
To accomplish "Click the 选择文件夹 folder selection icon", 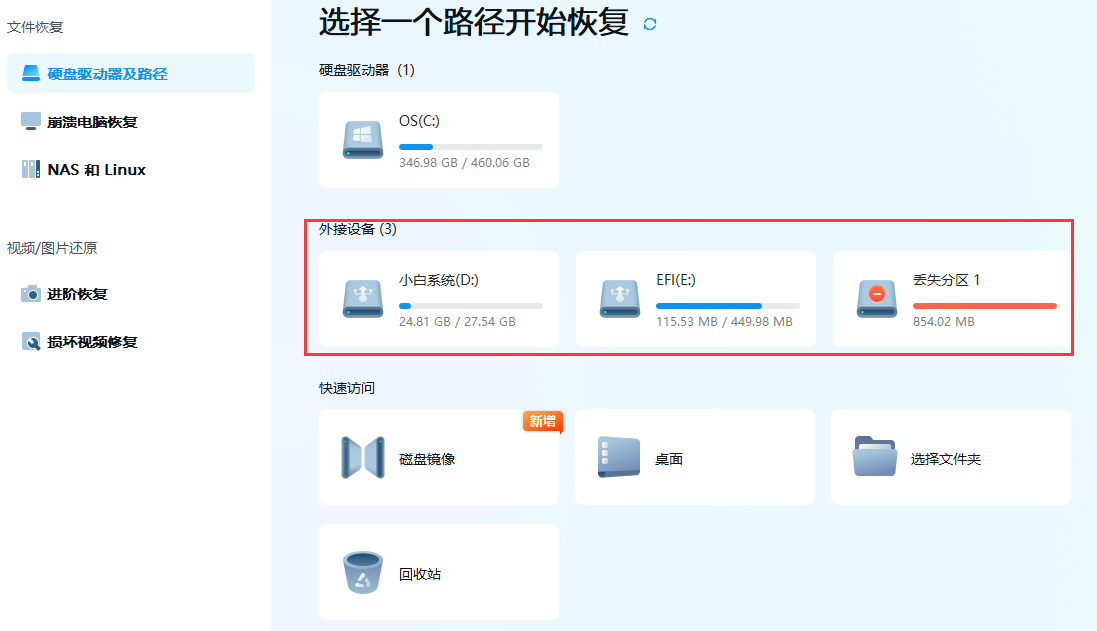I will pyautogui.click(x=876, y=456).
